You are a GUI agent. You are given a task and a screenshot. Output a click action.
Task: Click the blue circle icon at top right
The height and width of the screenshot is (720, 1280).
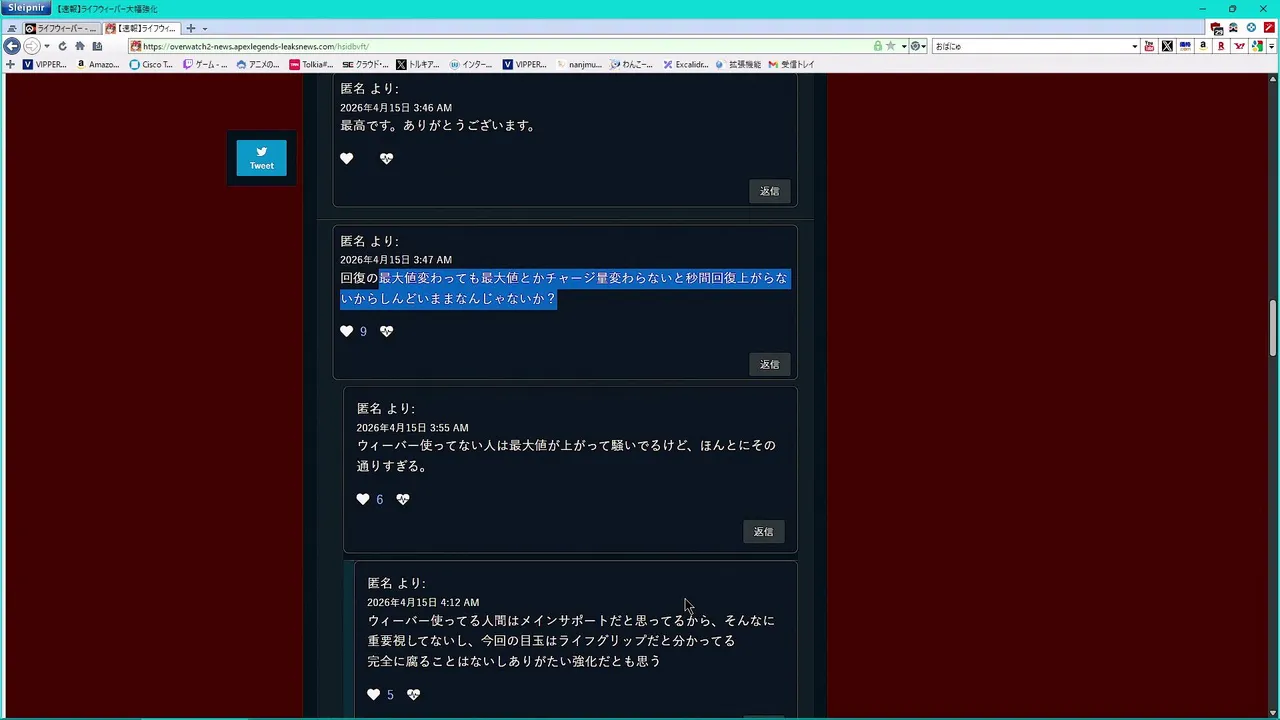click(x=1251, y=28)
